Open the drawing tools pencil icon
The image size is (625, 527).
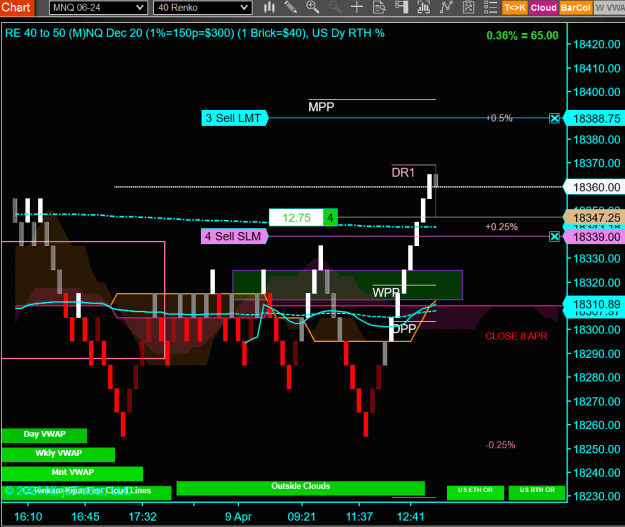coord(291,7)
